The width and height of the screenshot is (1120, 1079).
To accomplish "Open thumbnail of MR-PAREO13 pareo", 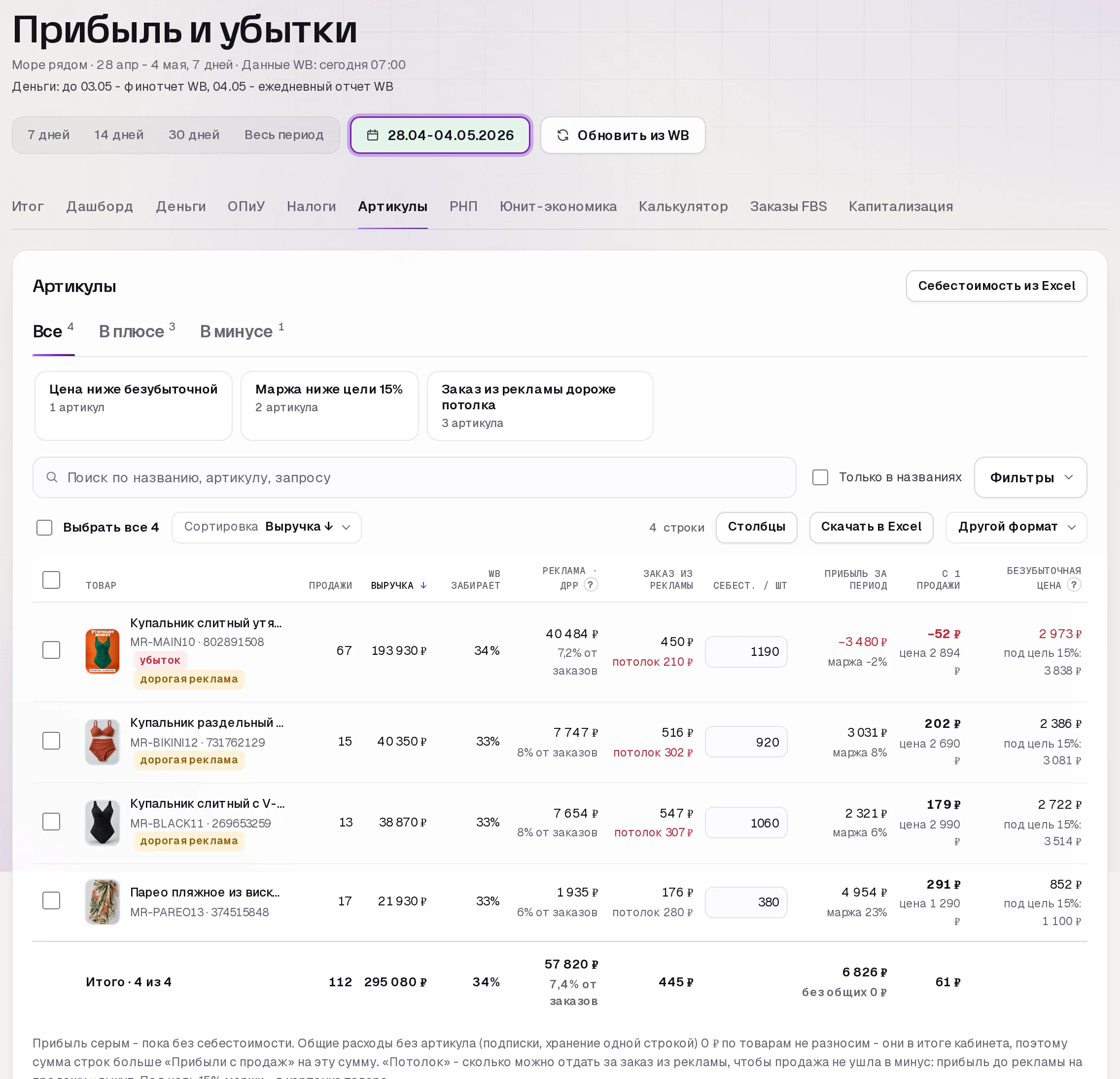I will coord(102,901).
